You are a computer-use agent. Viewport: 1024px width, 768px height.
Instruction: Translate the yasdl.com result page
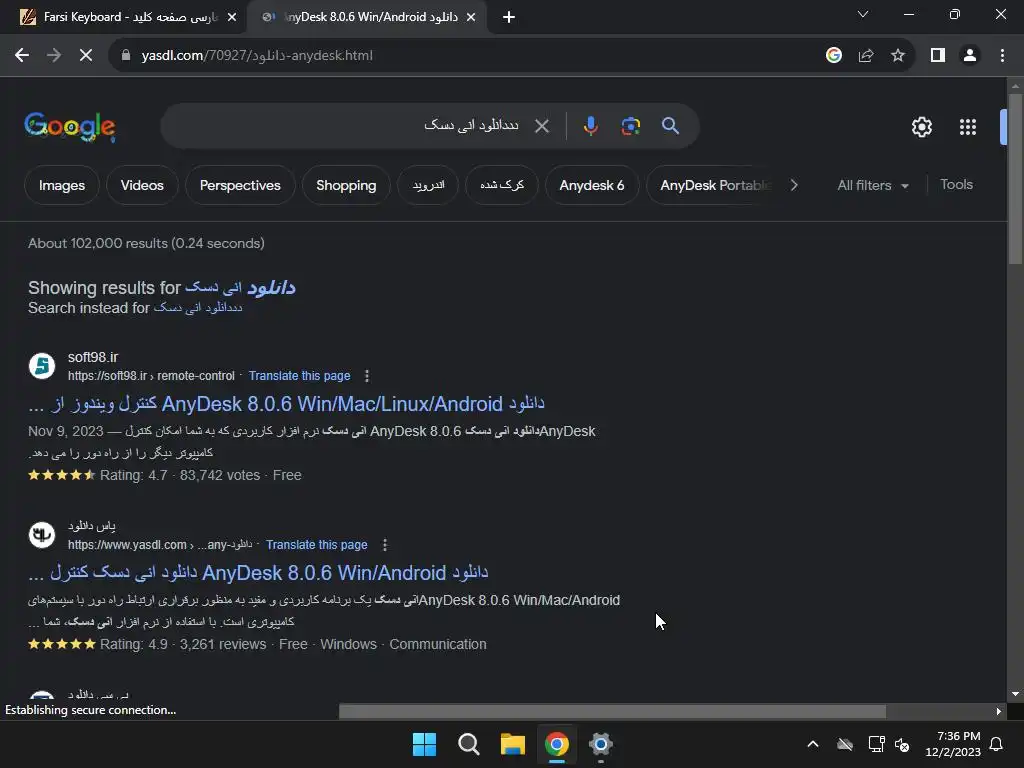(316, 545)
